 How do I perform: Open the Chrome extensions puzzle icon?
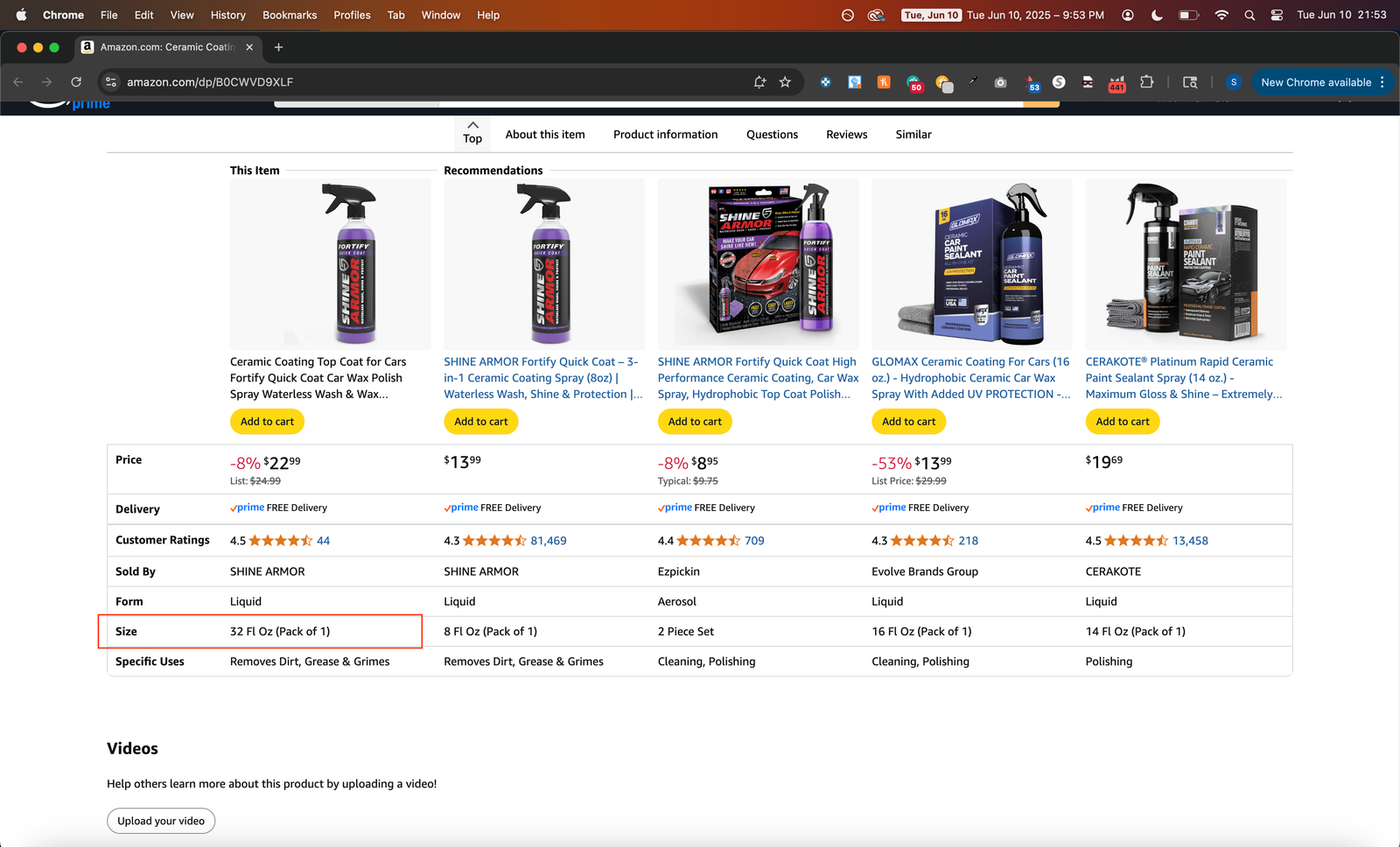1146,82
